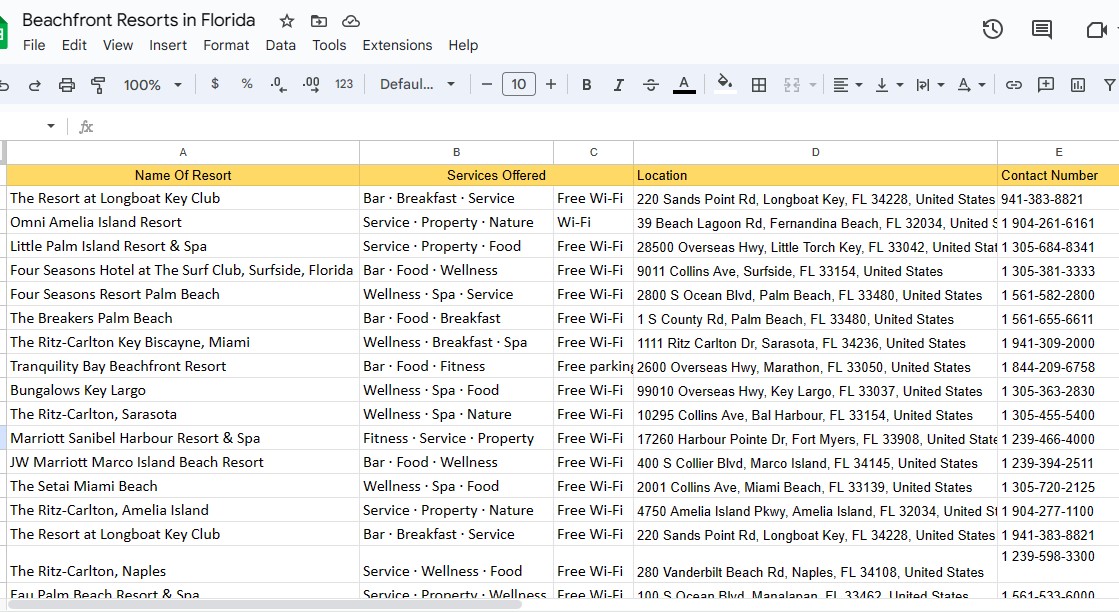Click the increase font size plus button

[x=551, y=85]
